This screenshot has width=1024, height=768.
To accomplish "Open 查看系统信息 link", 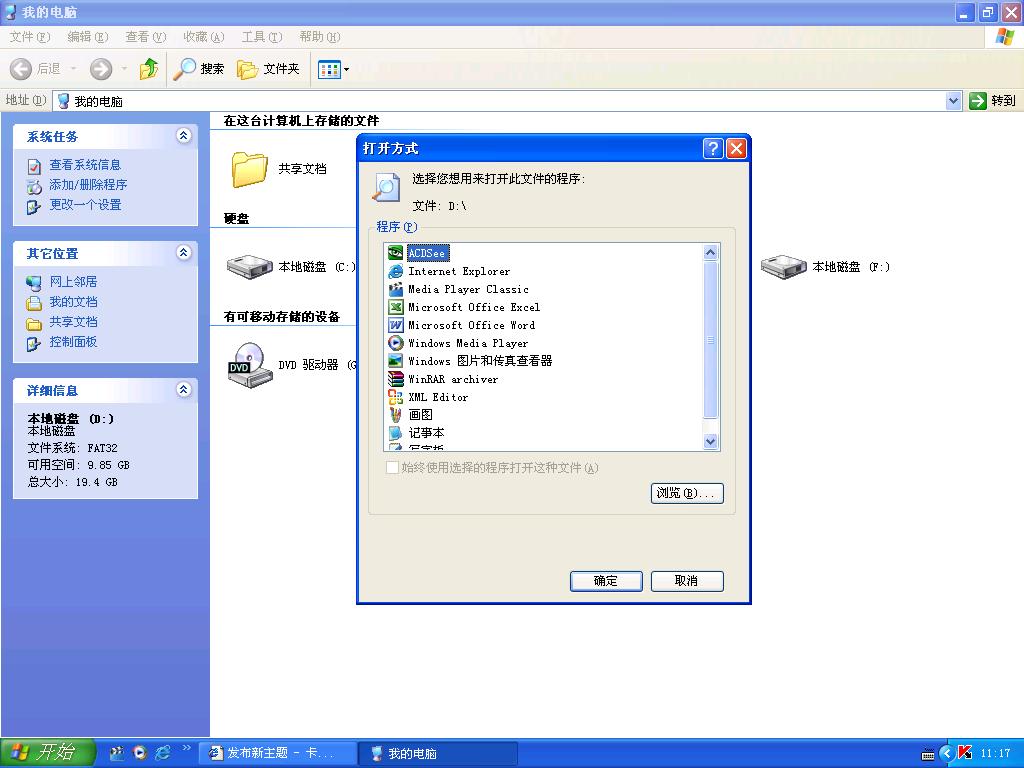I will coord(85,165).
